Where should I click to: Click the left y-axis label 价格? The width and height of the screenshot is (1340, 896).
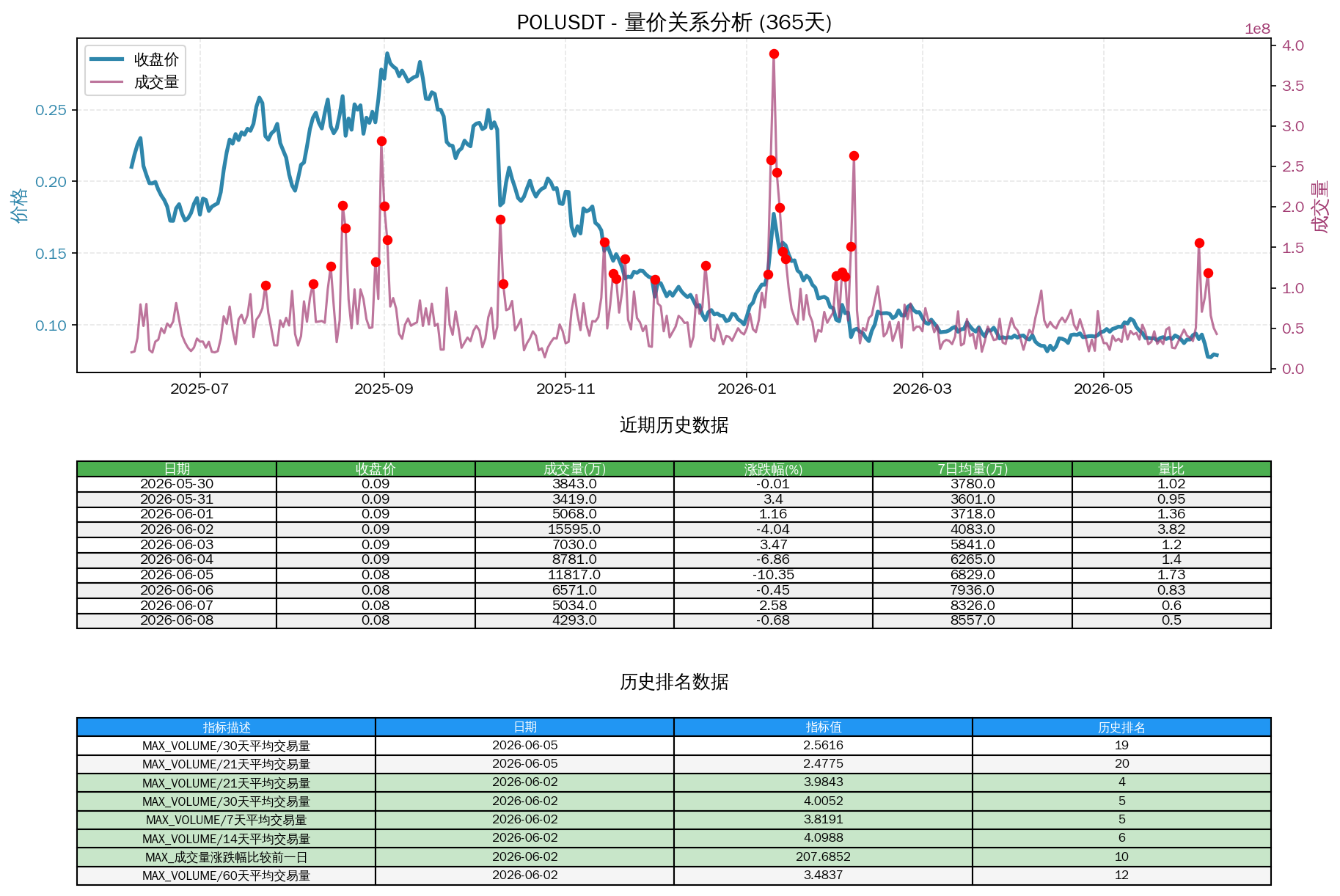click(20, 205)
